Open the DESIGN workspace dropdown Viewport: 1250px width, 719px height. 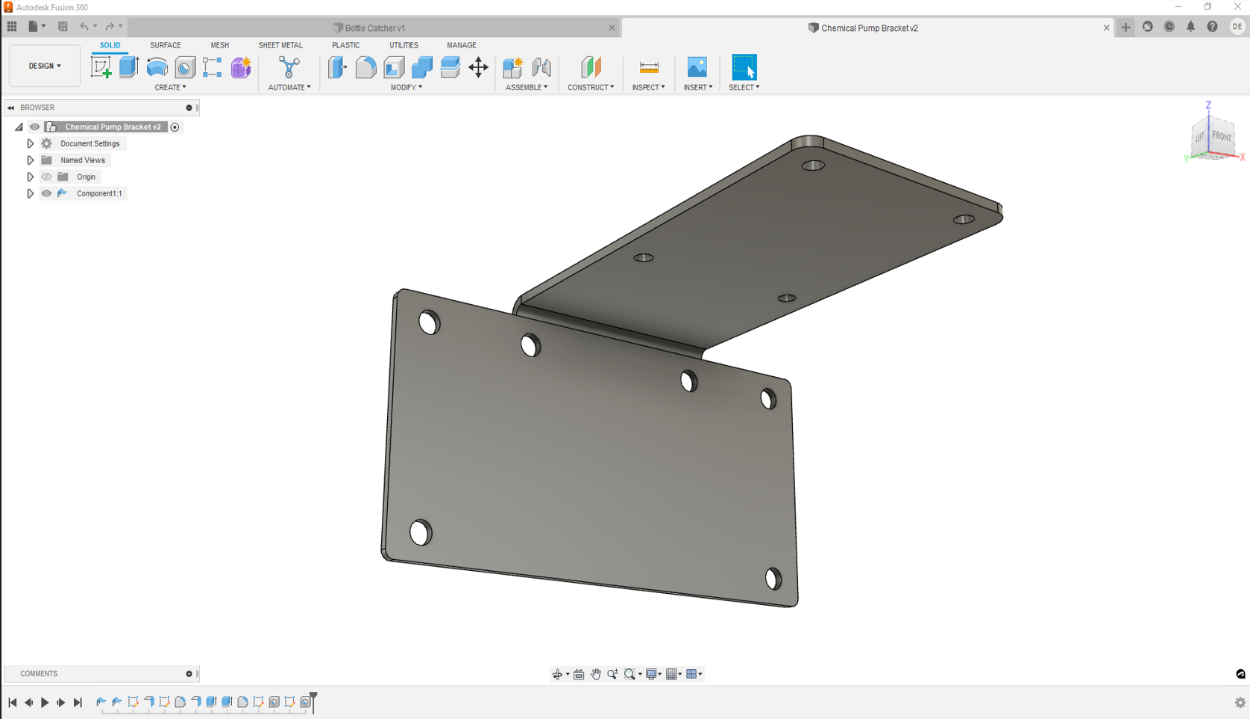(45, 66)
